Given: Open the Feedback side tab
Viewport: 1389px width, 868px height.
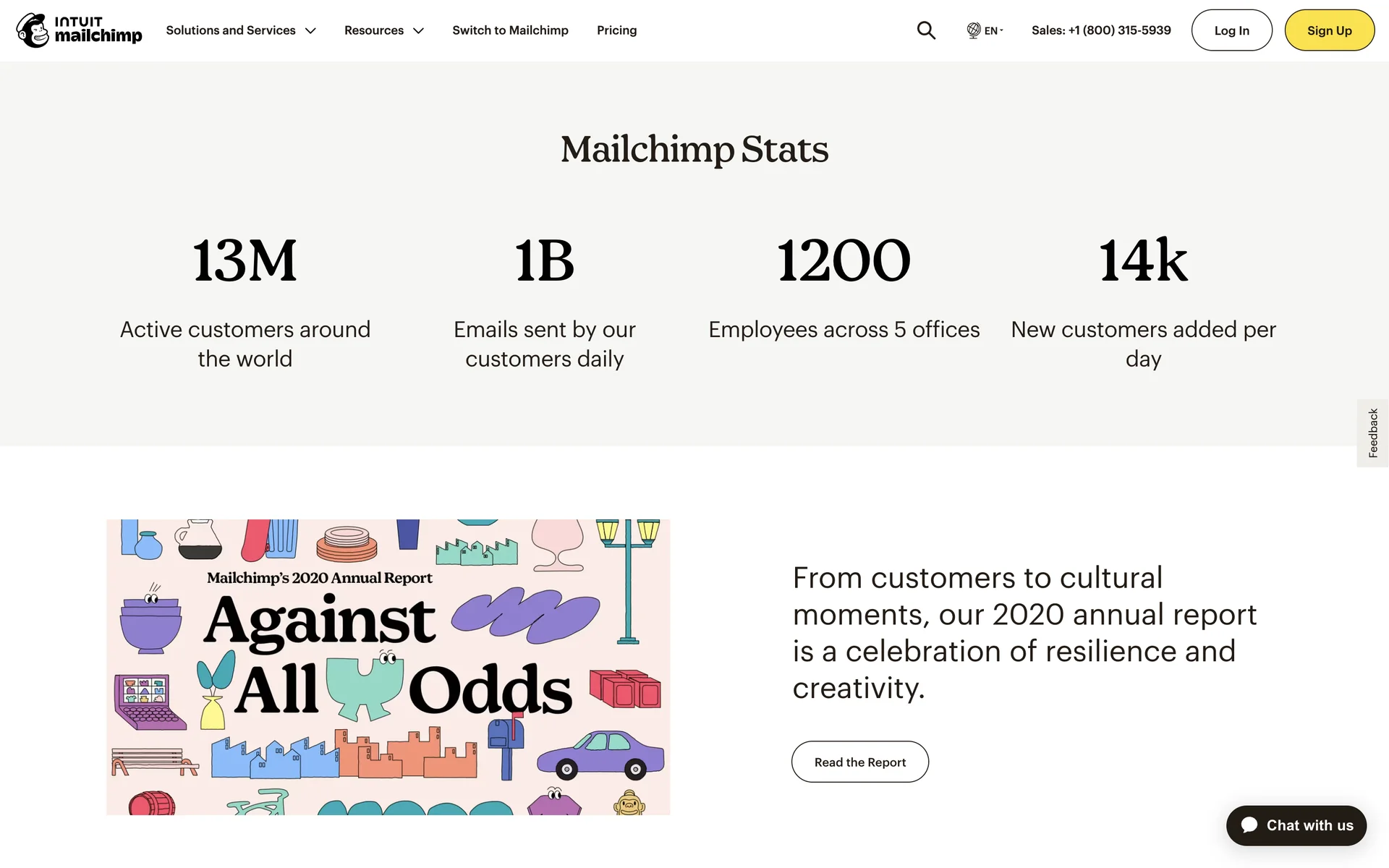Looking at the screenshot, I should tap(1372, 433).
